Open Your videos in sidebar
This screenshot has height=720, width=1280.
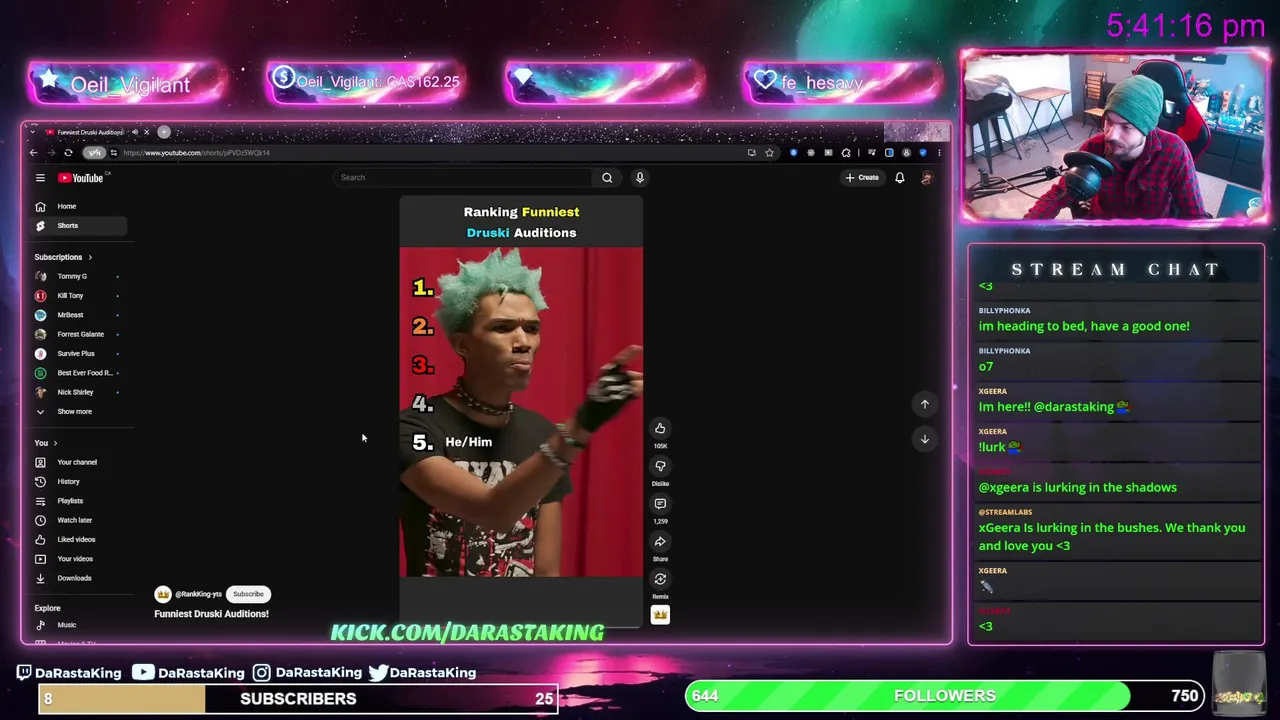point(79,559)
